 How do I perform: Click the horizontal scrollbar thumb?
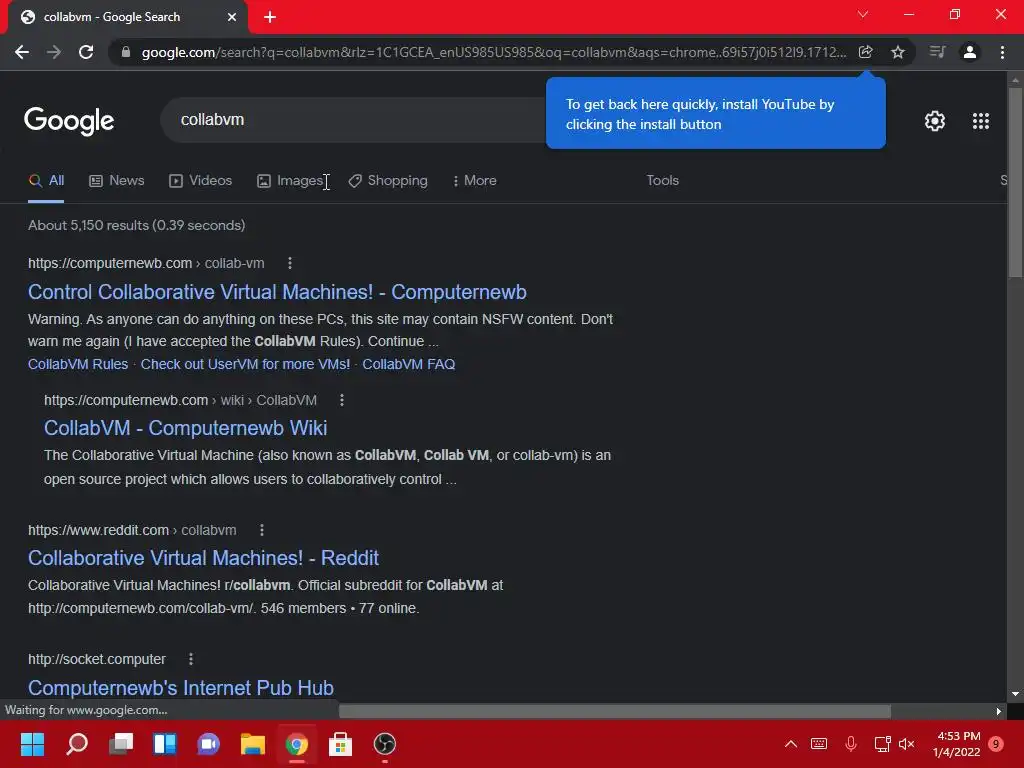tap(615, 711)
